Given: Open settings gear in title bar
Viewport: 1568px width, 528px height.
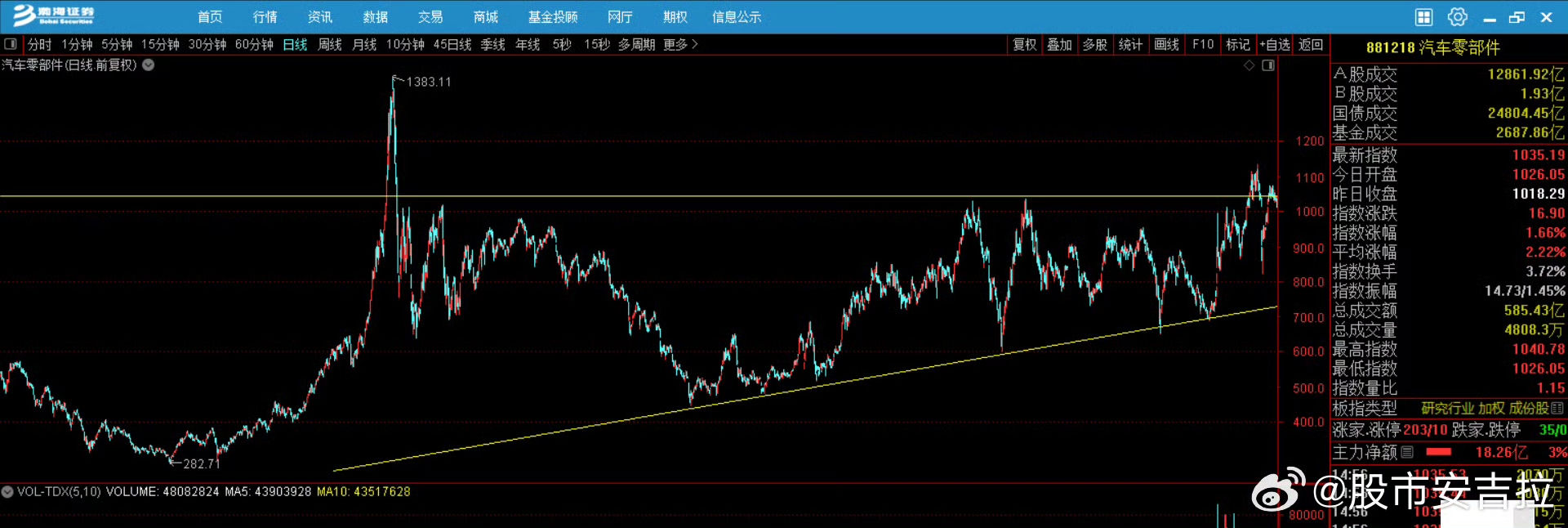Looking at the screenshot, I should tap(1458, 17).
